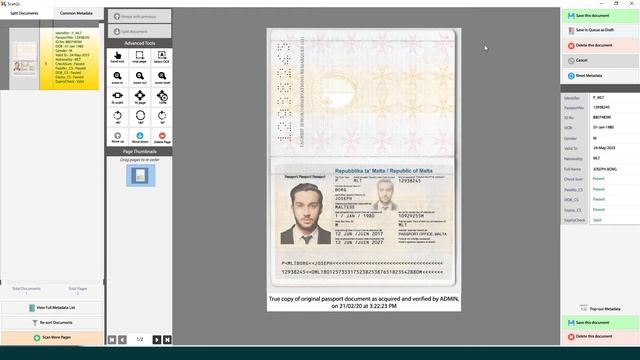Click the Zoom reset tool

[162, 77]
